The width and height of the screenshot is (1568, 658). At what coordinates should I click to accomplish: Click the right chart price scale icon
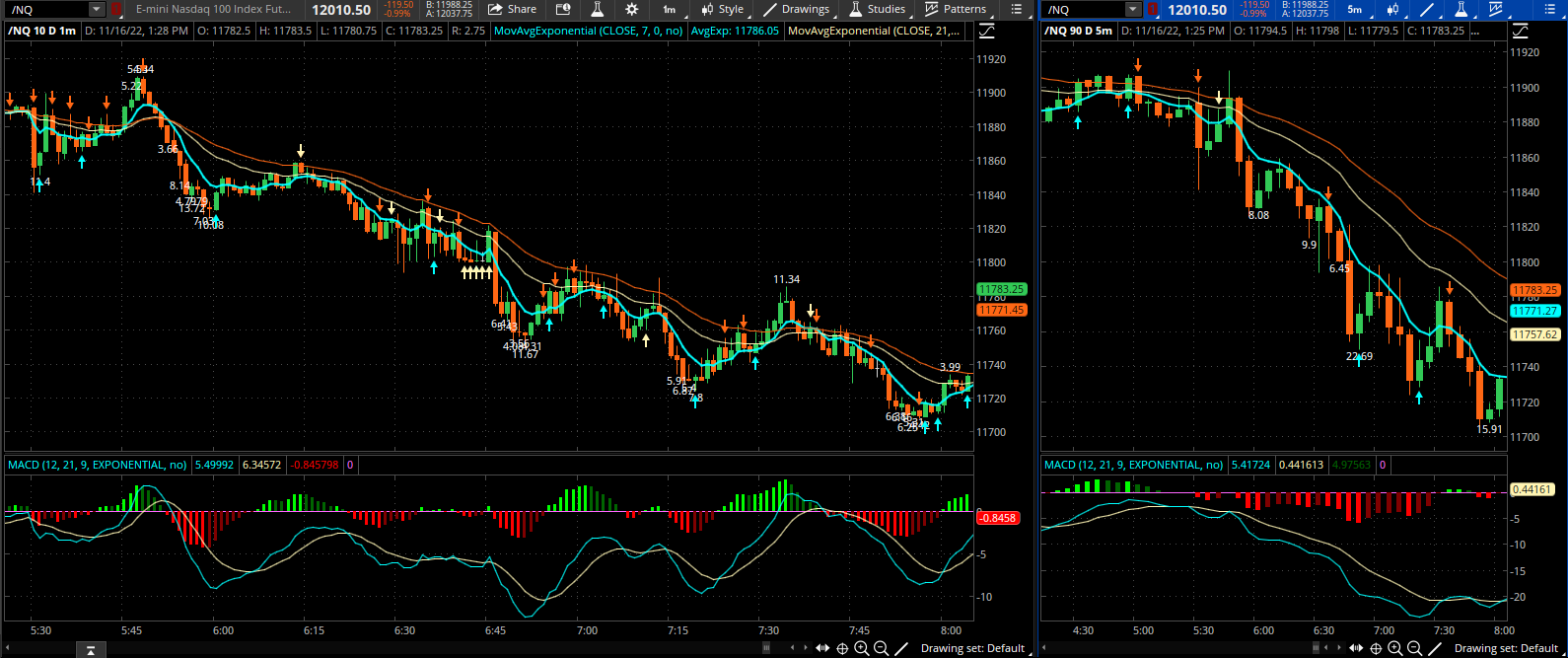1521,32
